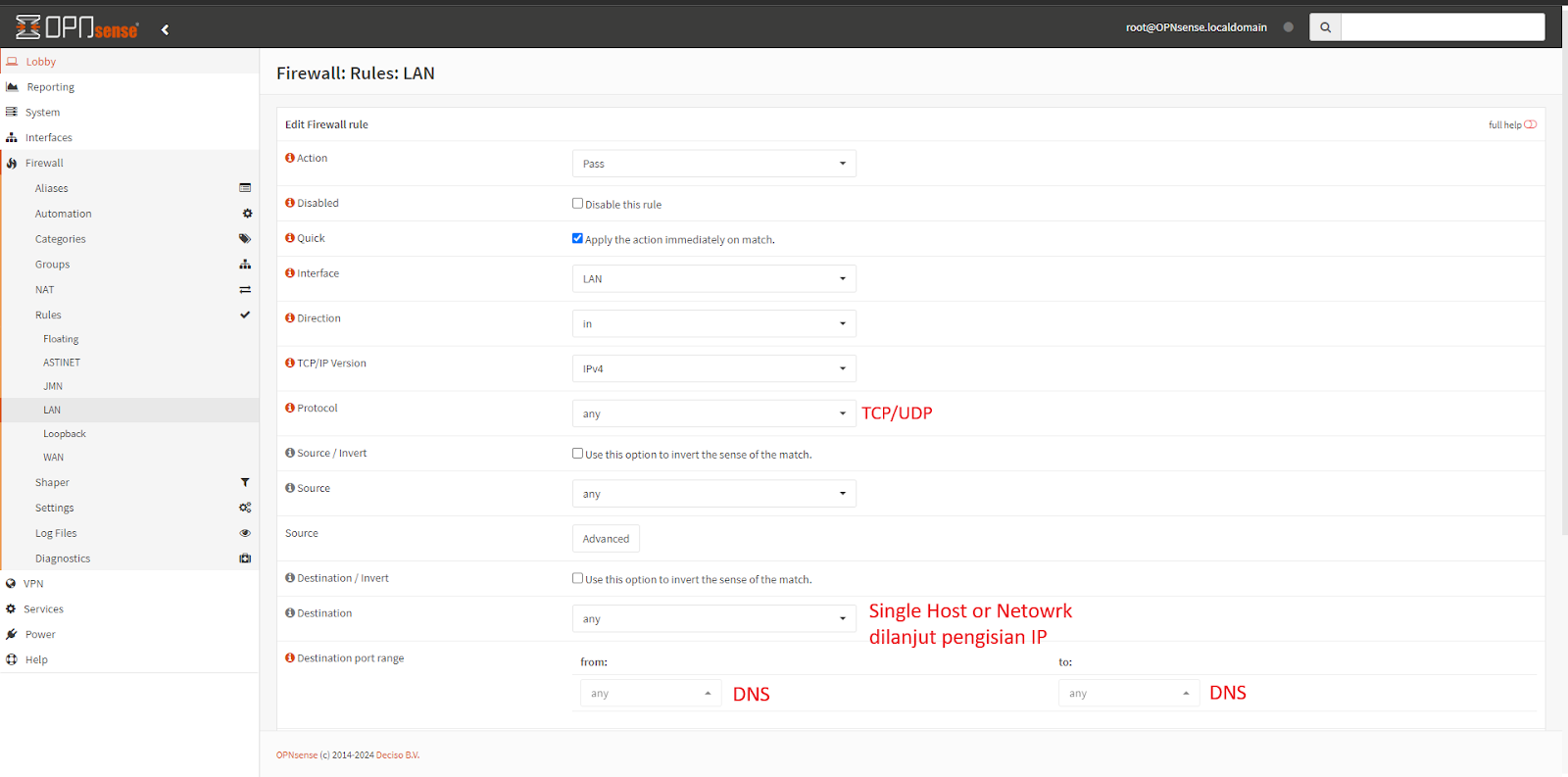Click the search magnifier icon
Viewport: 1568px width, 777px height.
[1325, 27]
